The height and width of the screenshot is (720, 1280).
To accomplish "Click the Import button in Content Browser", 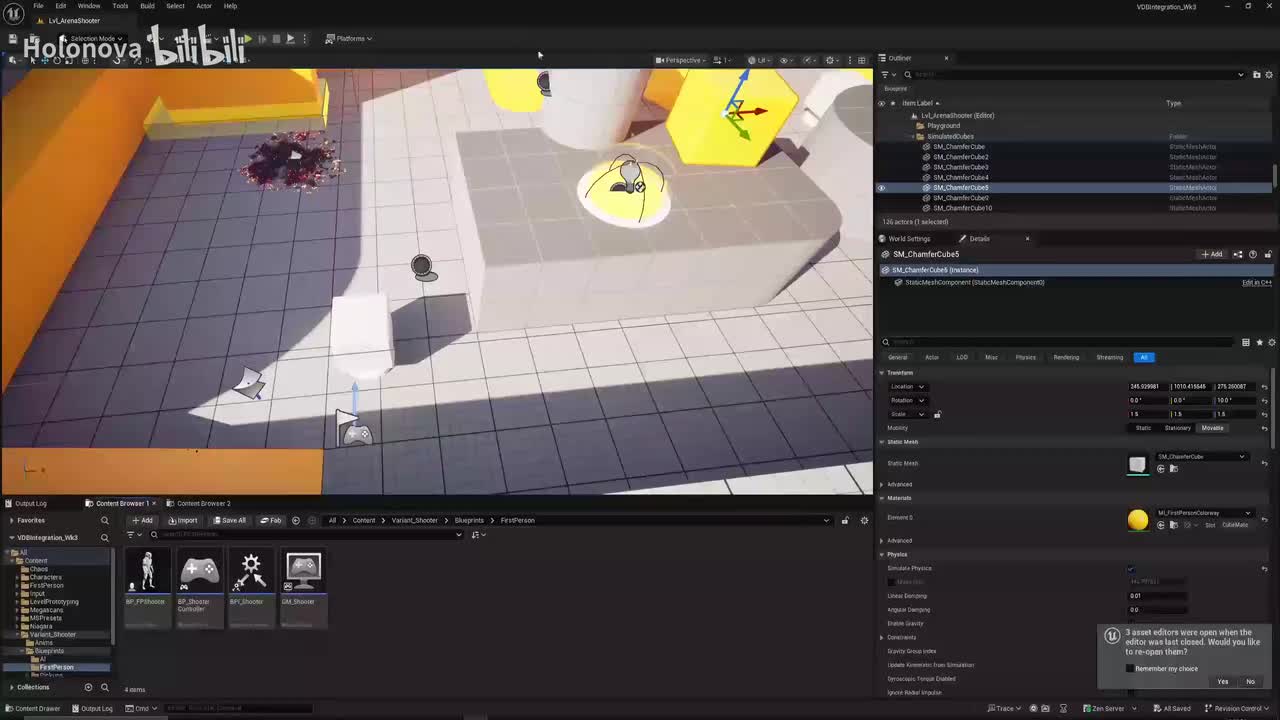I will (x=183, y=520).
